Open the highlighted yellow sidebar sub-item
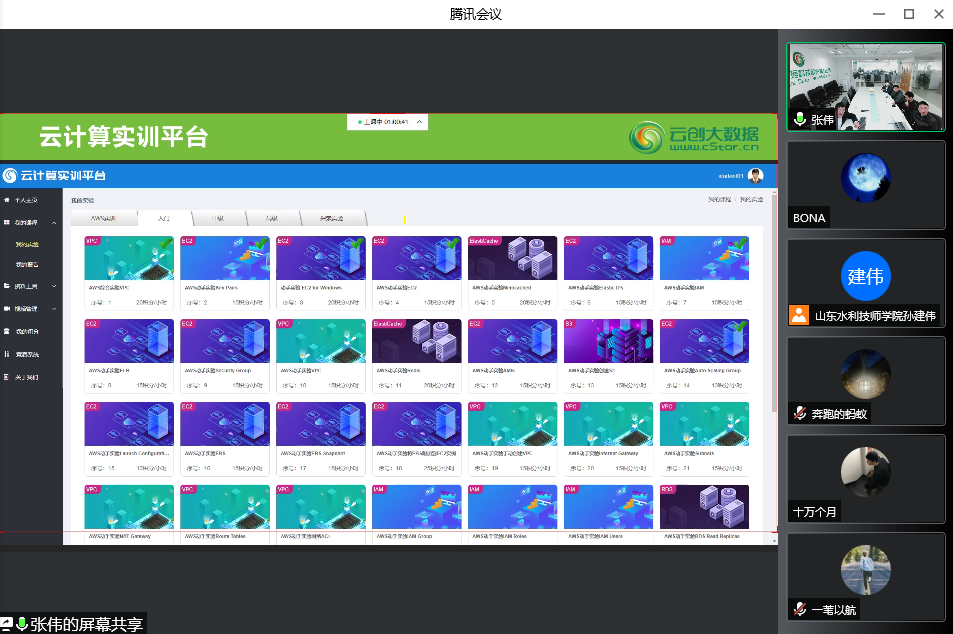The height and width of the screenshot is (634, 953). [x=27, y=244]
